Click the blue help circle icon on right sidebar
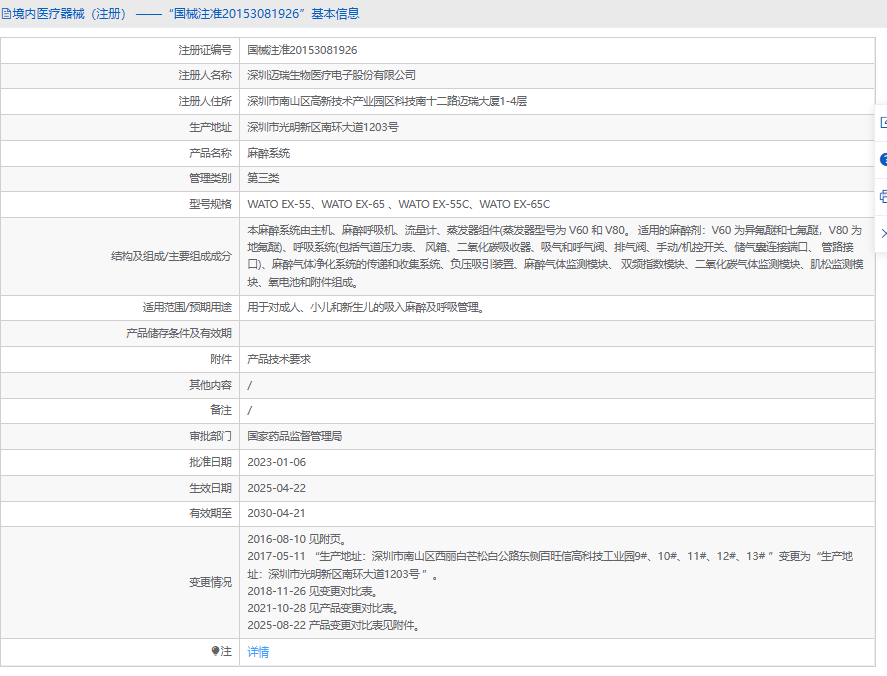Viewport: 887px width, 676px height. (x=884, y=160)
